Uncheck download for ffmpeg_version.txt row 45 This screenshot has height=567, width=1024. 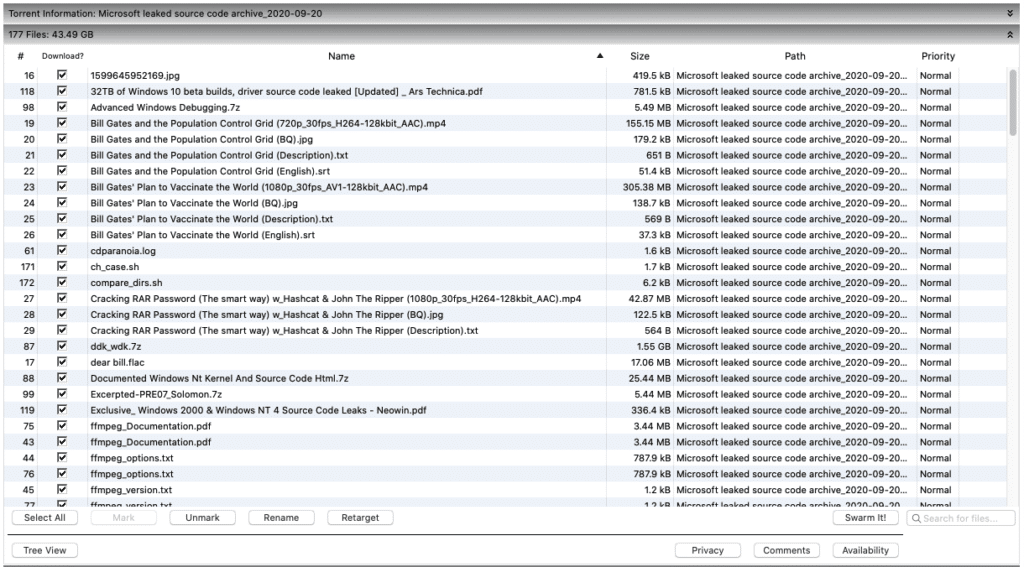pos(62,489)
